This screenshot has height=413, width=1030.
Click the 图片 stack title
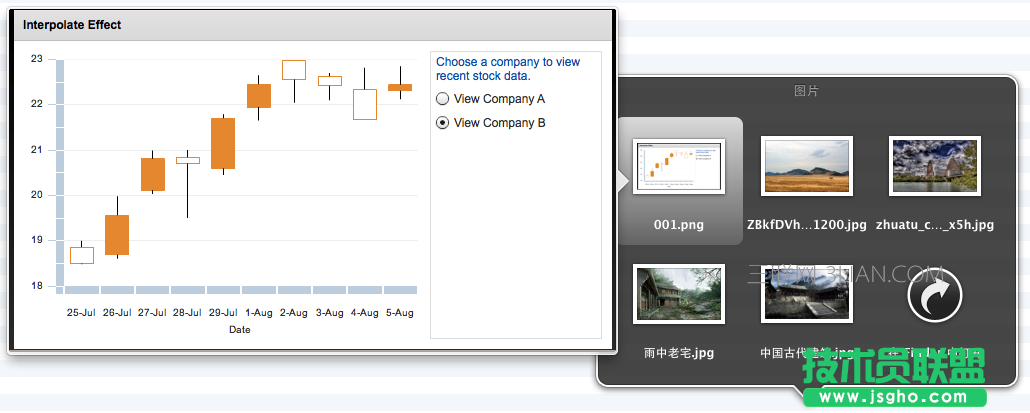[806, 91]
